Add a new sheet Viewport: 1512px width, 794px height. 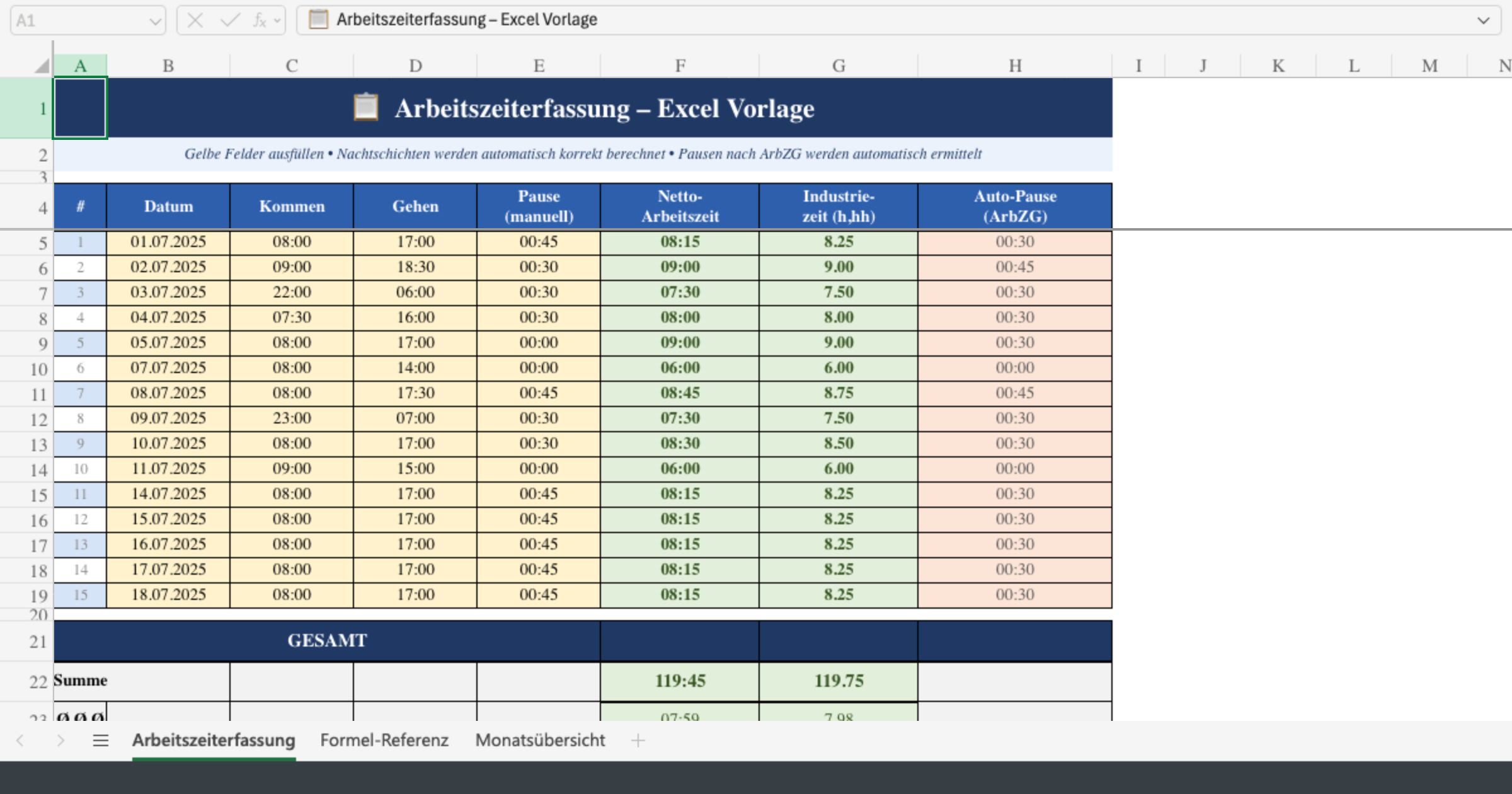pyautogui.click(x=638, y=740)
